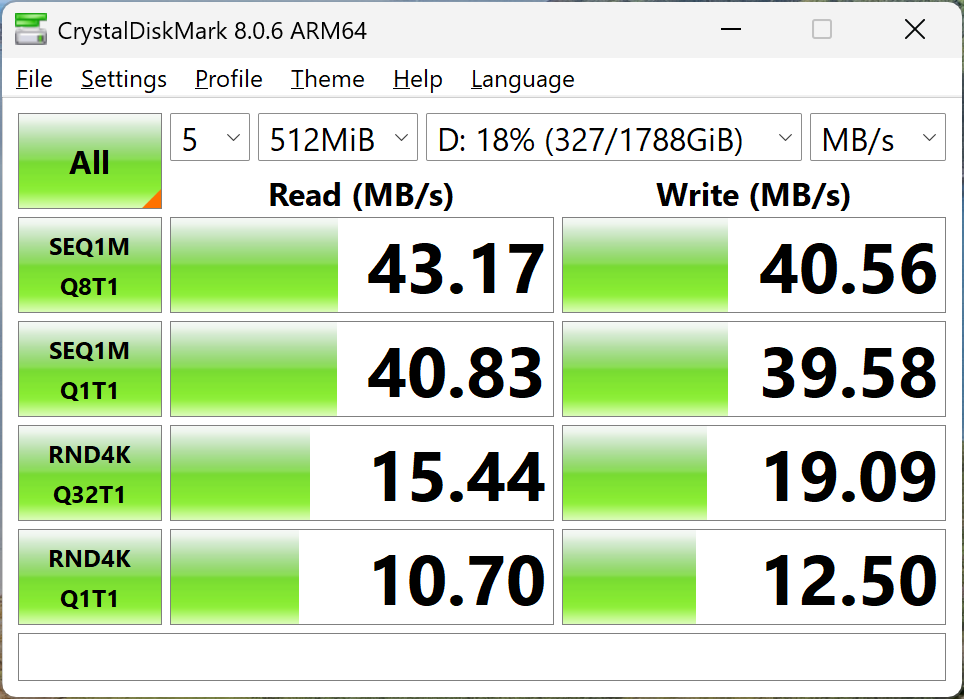Start the RND4K Q1T1 test

tap(89, 577)
